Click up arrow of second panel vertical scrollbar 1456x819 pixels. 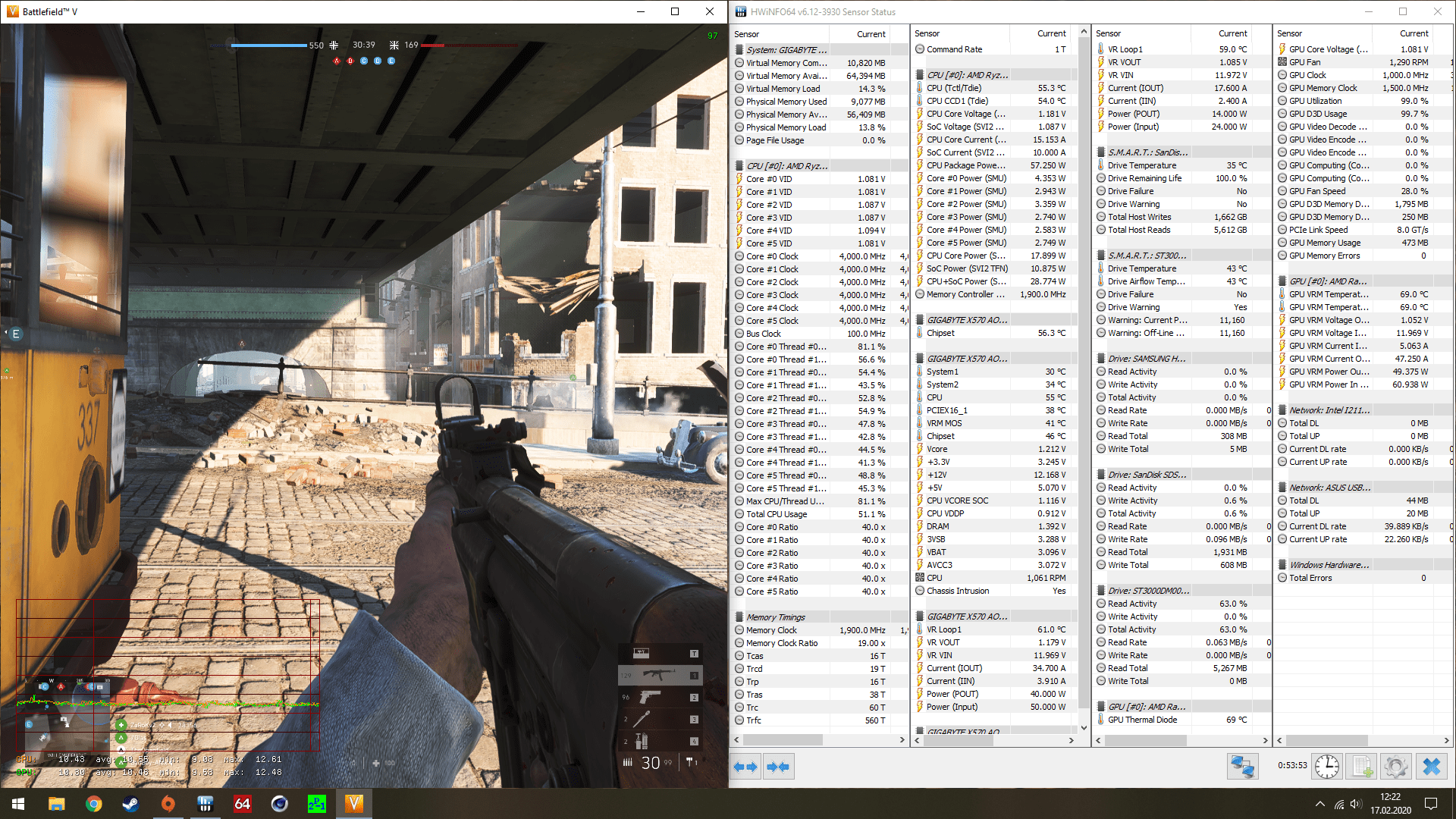point(1084,32)
